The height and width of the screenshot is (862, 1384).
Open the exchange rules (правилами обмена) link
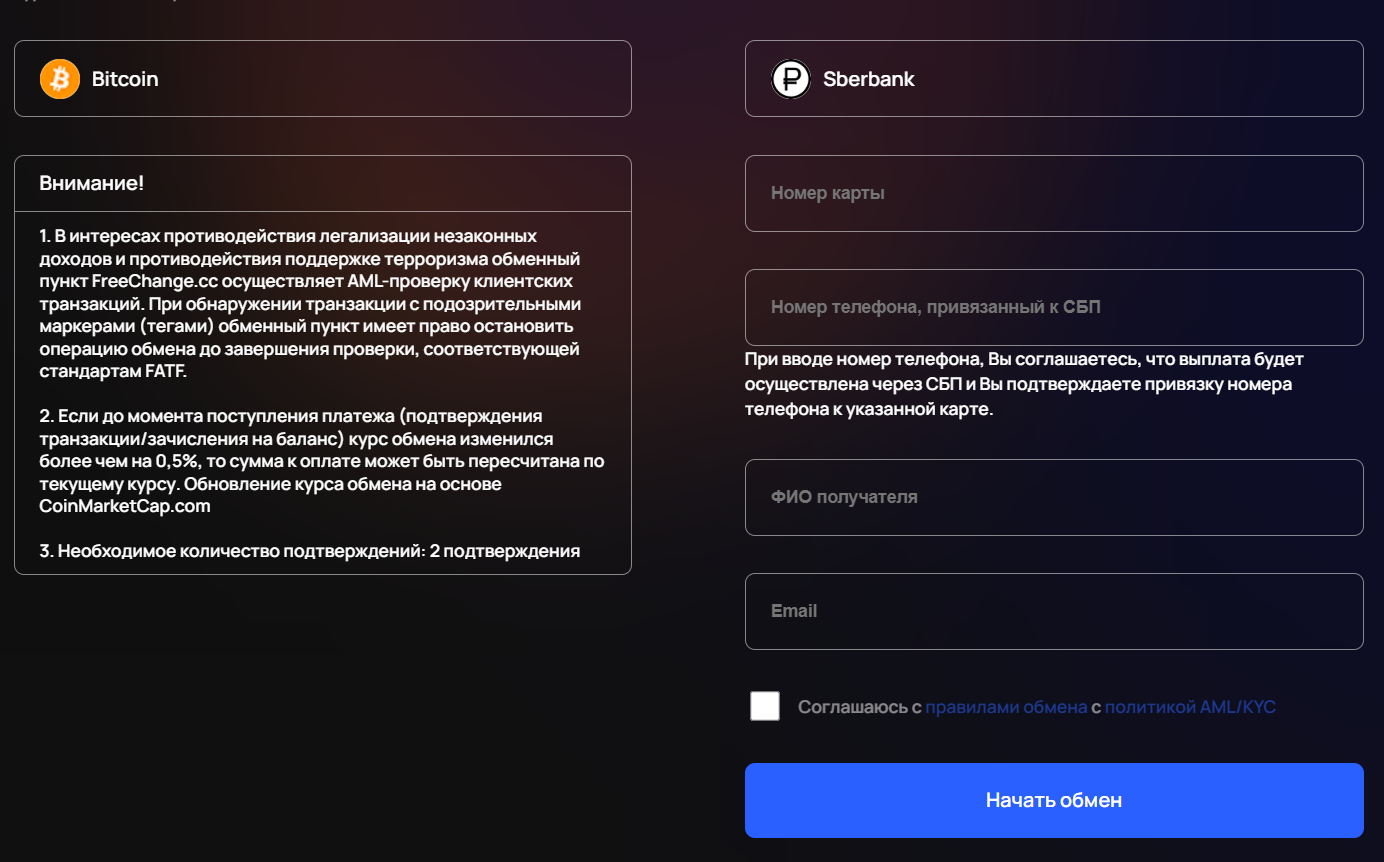point(1005,707)
